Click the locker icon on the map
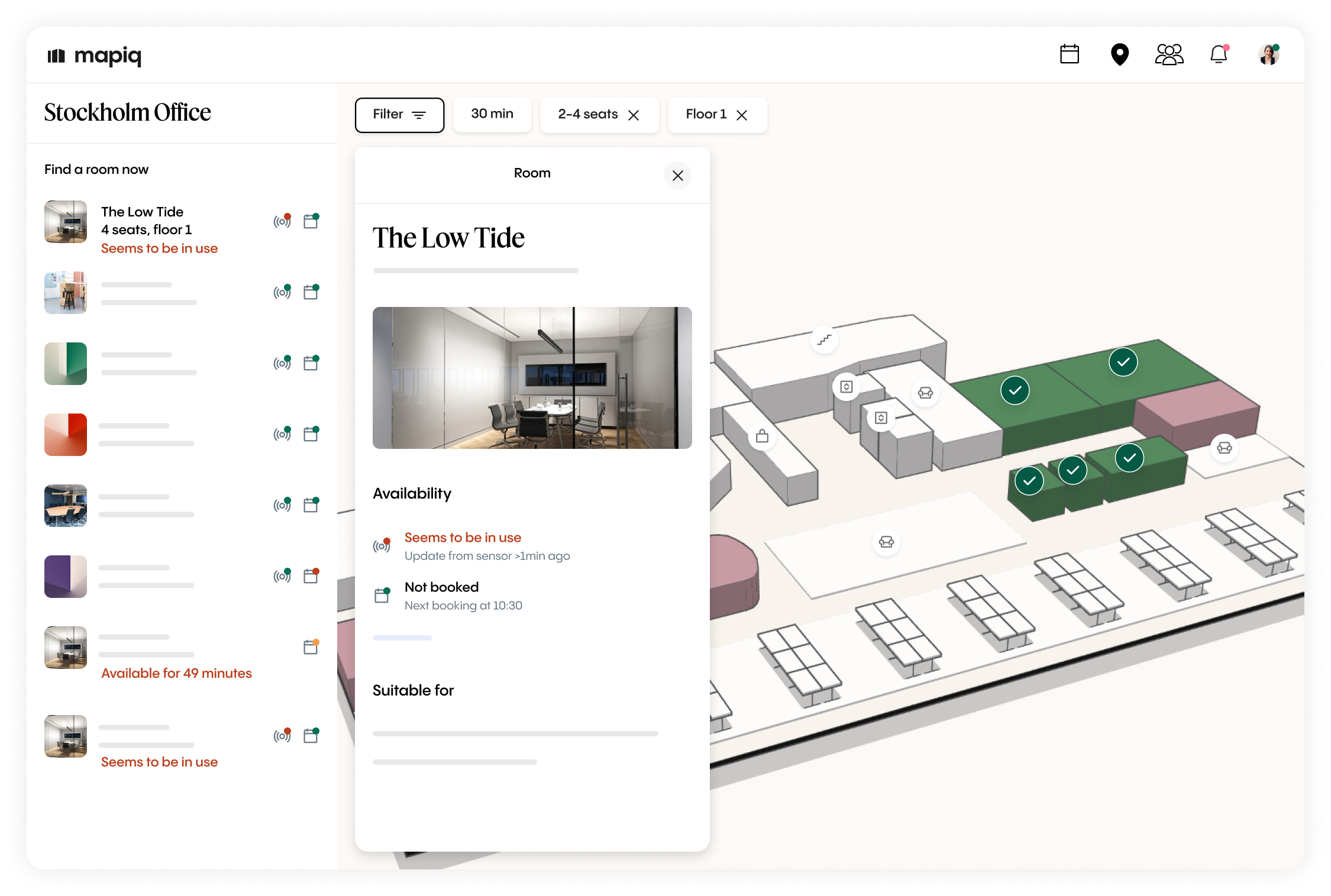1331x896 pixels. [x=762, y=436]
